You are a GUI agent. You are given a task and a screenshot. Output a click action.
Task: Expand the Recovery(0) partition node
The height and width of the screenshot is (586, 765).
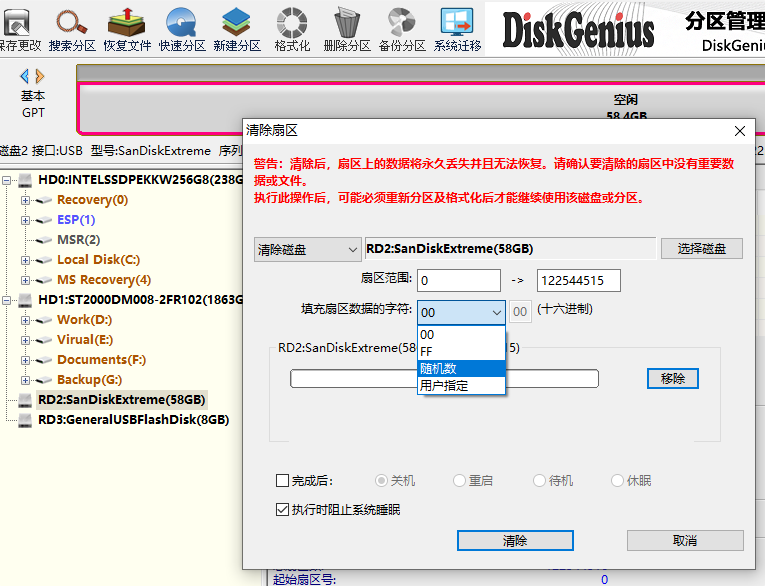coord(25,200)
